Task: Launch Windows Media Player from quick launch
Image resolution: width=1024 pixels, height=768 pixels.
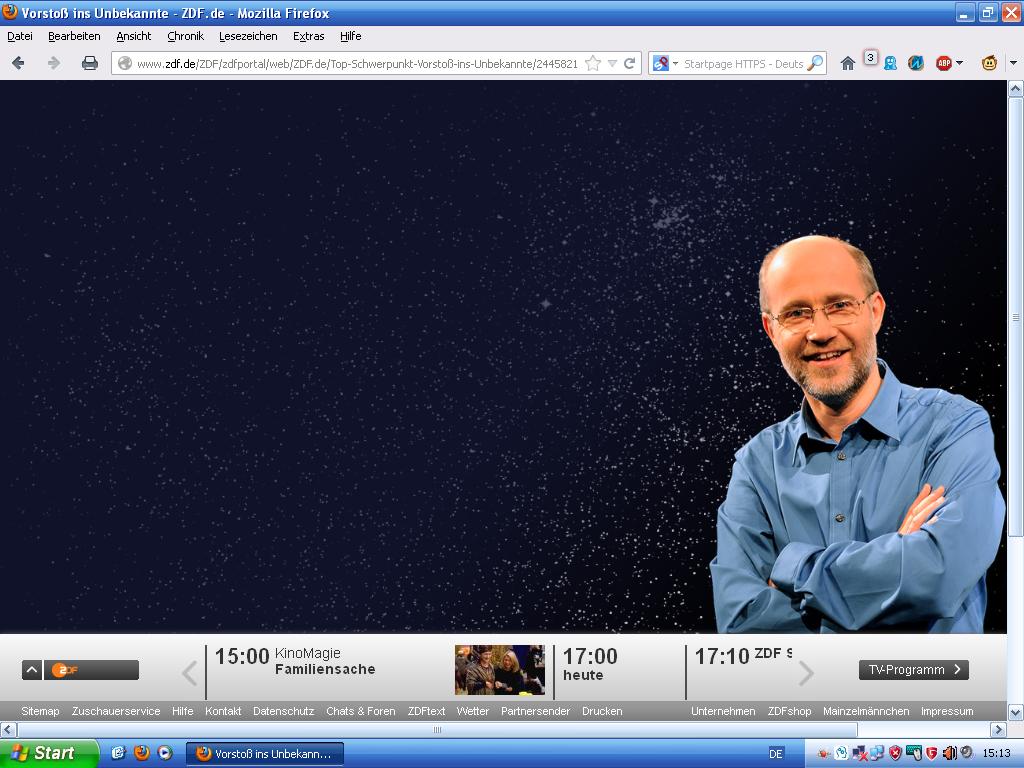Action: click(x=165, y=753)
